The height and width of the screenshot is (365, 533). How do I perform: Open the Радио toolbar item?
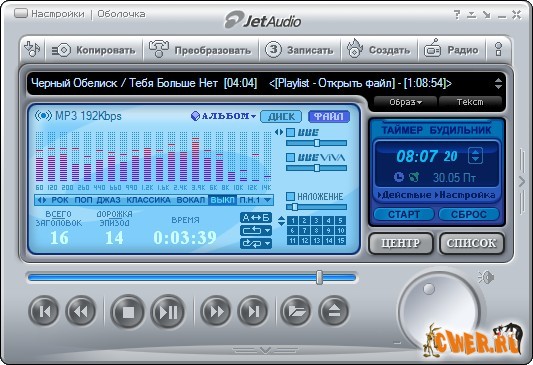(451, 50)
